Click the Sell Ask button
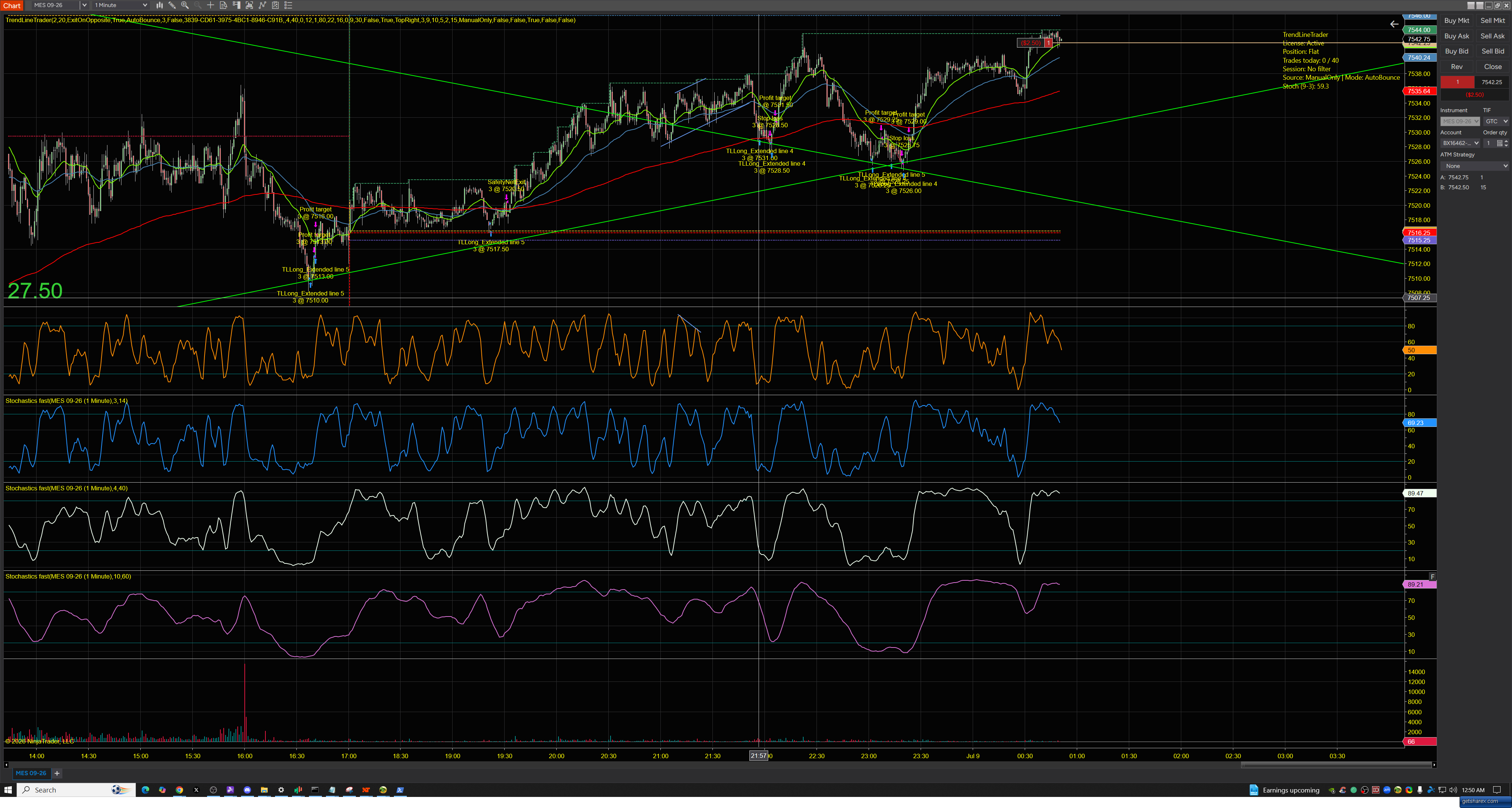The width and height of the screenshot is (1512, 808). [1493, 36]
